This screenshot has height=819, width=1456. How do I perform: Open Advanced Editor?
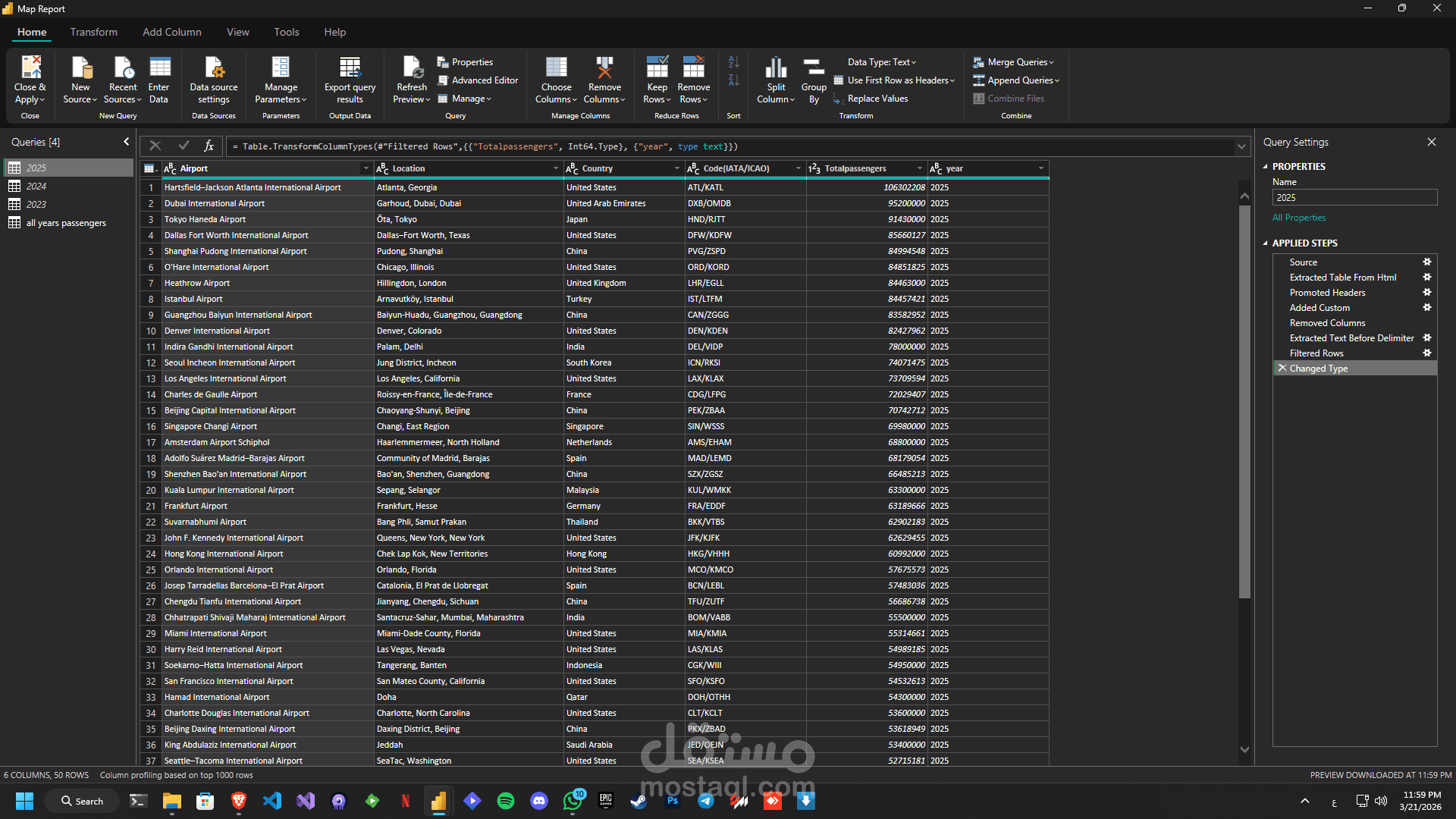pos(485,80)
